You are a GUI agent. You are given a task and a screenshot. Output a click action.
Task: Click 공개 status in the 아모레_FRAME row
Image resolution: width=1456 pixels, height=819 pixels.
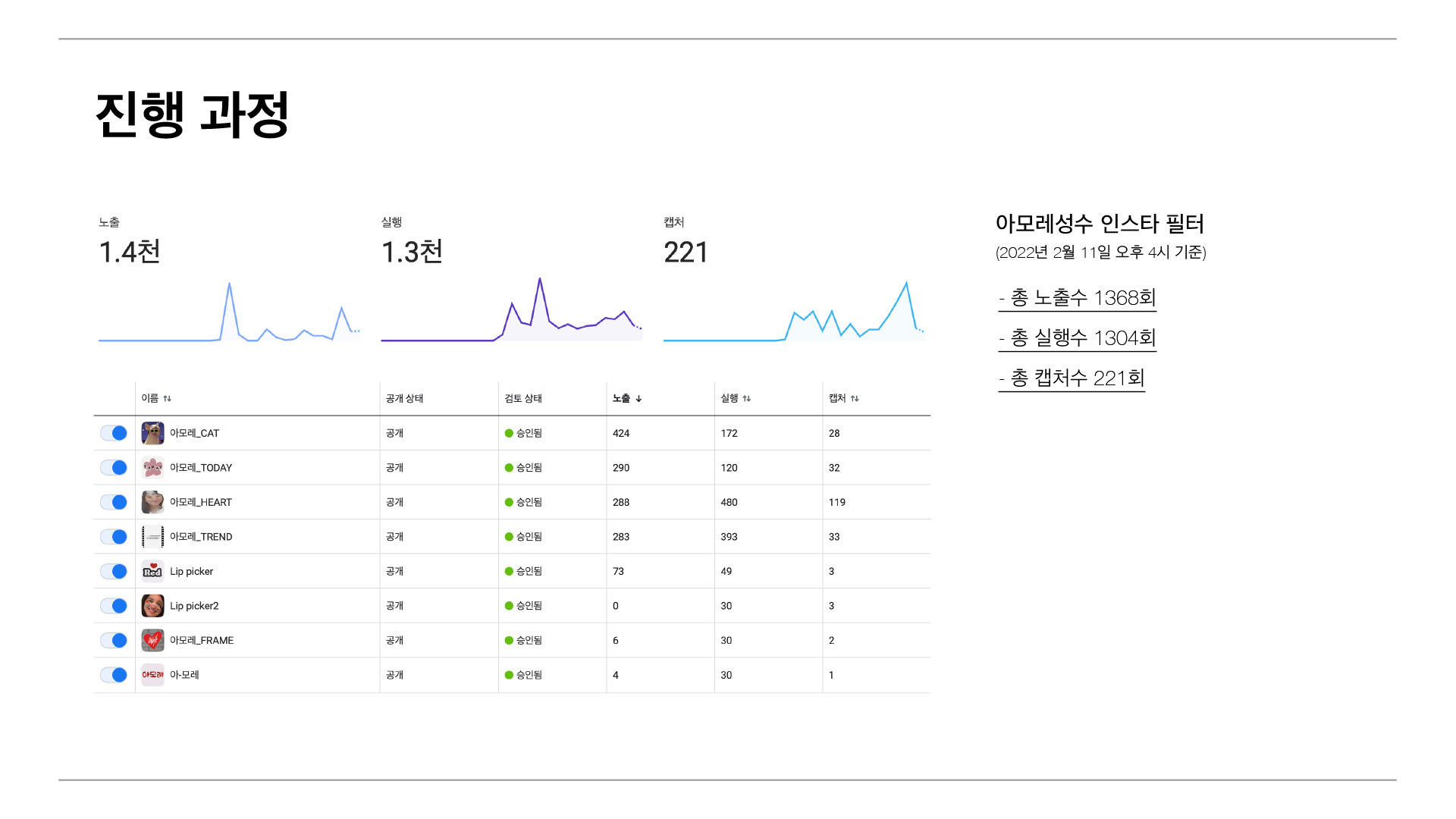tap(394, 640)
